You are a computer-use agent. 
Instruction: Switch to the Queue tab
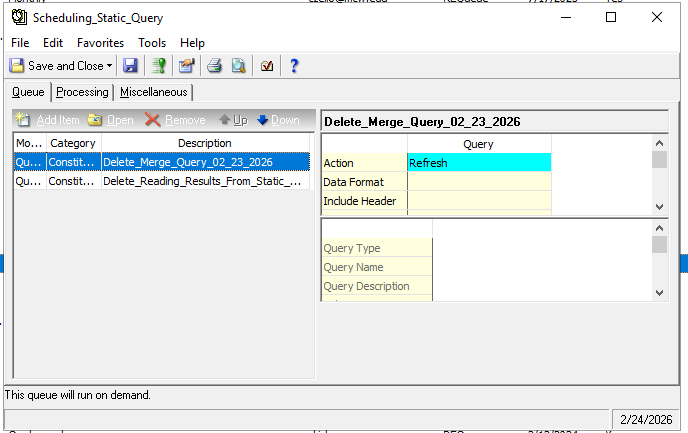pyautogui.click(x=28, y=92)
